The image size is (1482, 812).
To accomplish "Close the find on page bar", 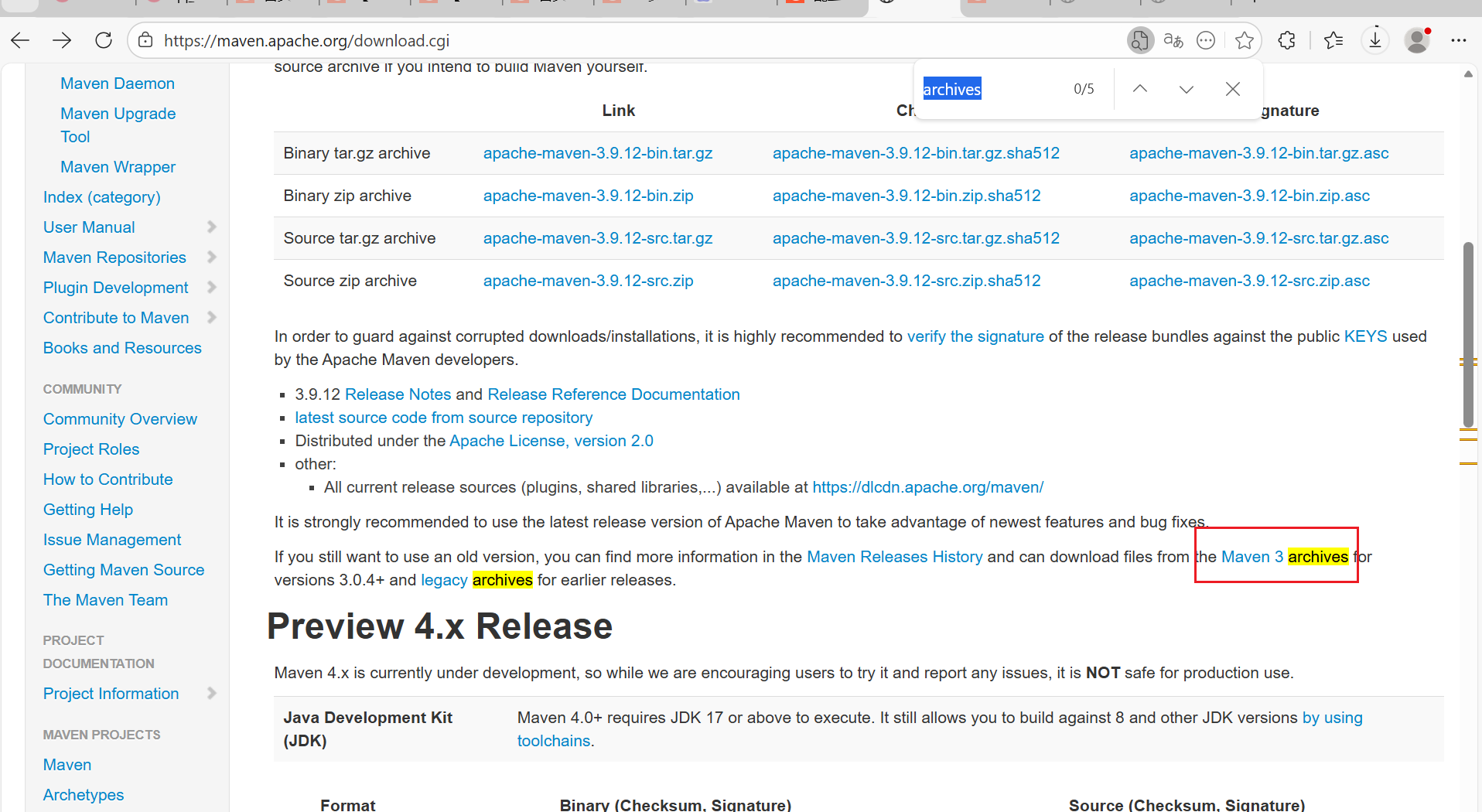I will (1233, 89).
